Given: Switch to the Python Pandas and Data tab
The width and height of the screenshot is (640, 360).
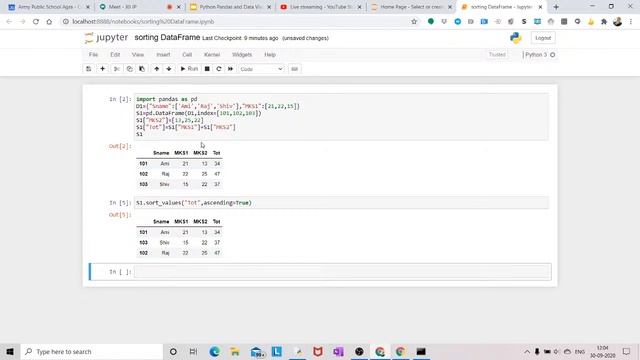Looking at the screenshot, I should 230,7.
